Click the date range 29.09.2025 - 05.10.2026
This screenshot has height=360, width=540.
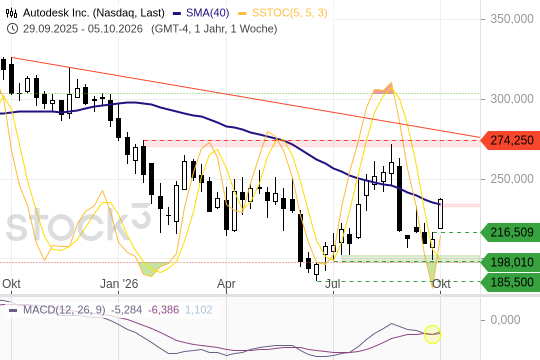tap(83, 29)
